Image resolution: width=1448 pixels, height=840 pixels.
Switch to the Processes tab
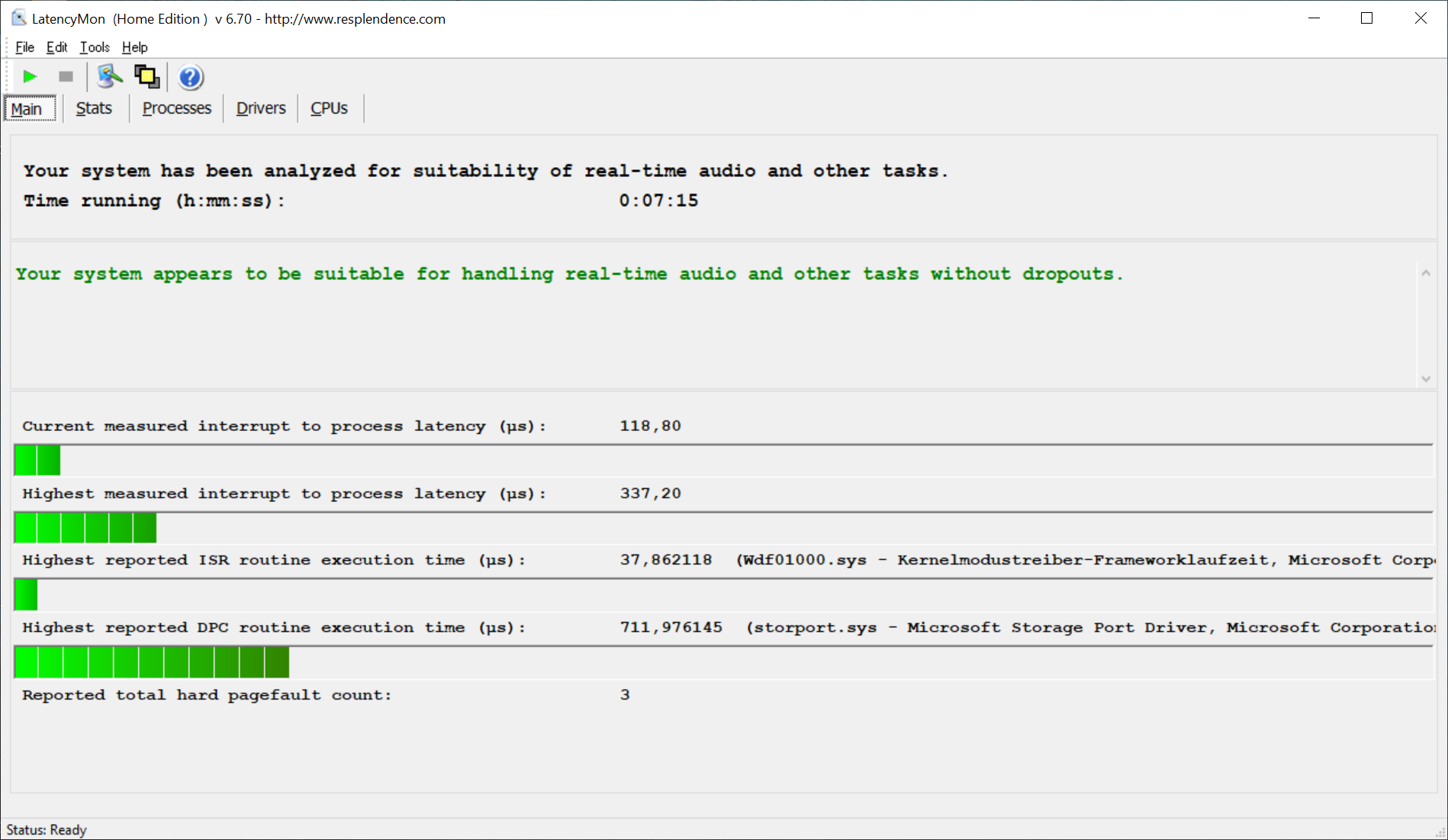176,108
